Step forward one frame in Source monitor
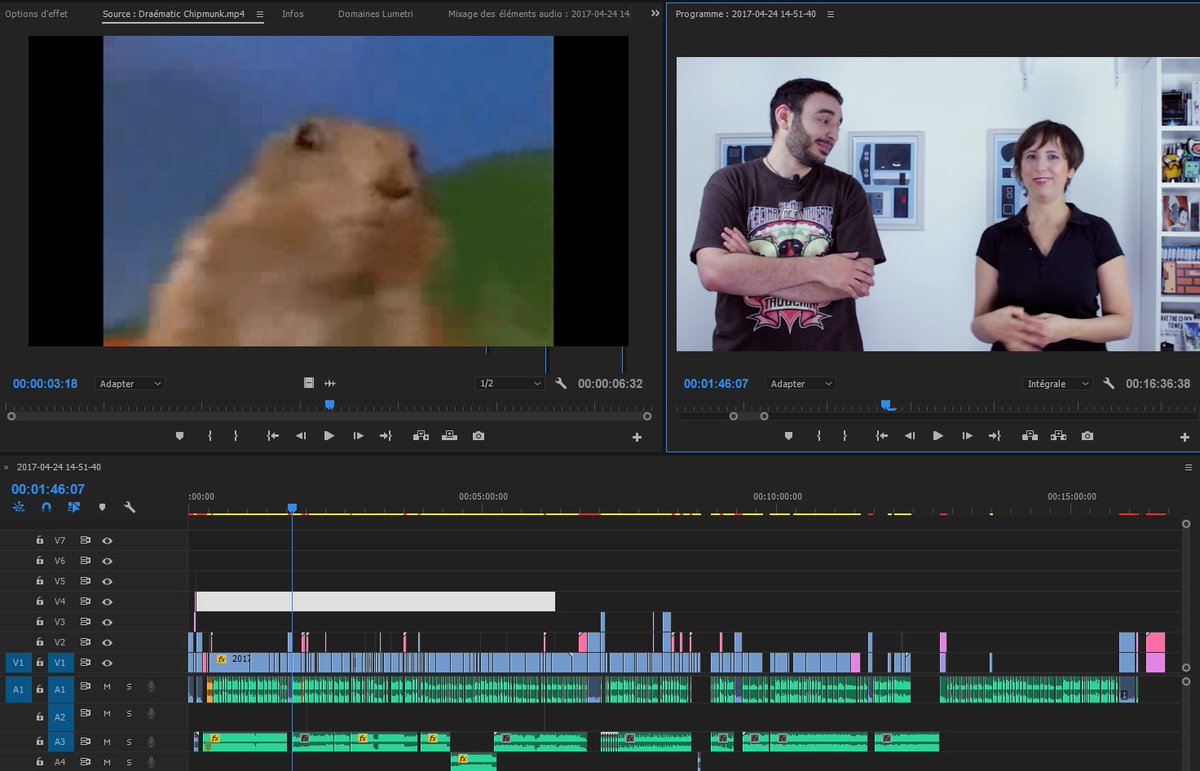Screen dimensions: 1200x771 (x=358, y=436)
